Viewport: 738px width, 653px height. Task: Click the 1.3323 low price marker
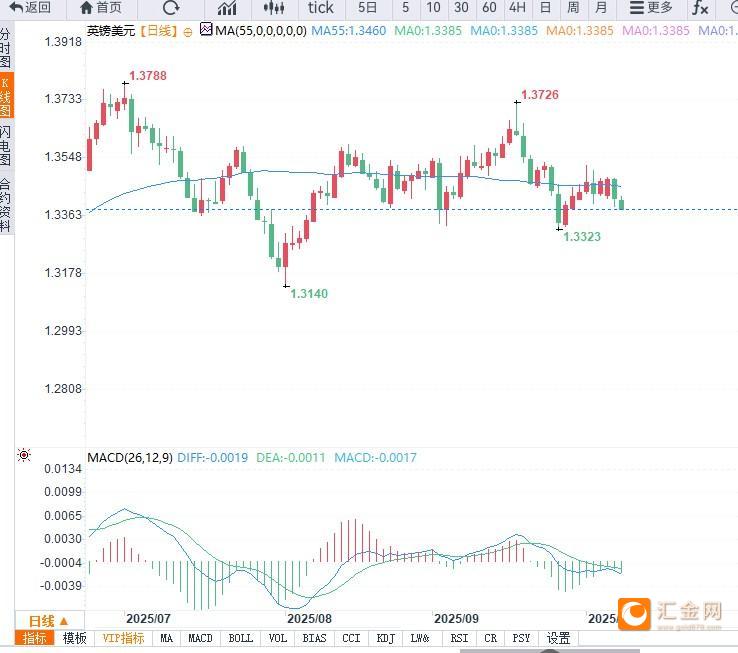[582, 236]
